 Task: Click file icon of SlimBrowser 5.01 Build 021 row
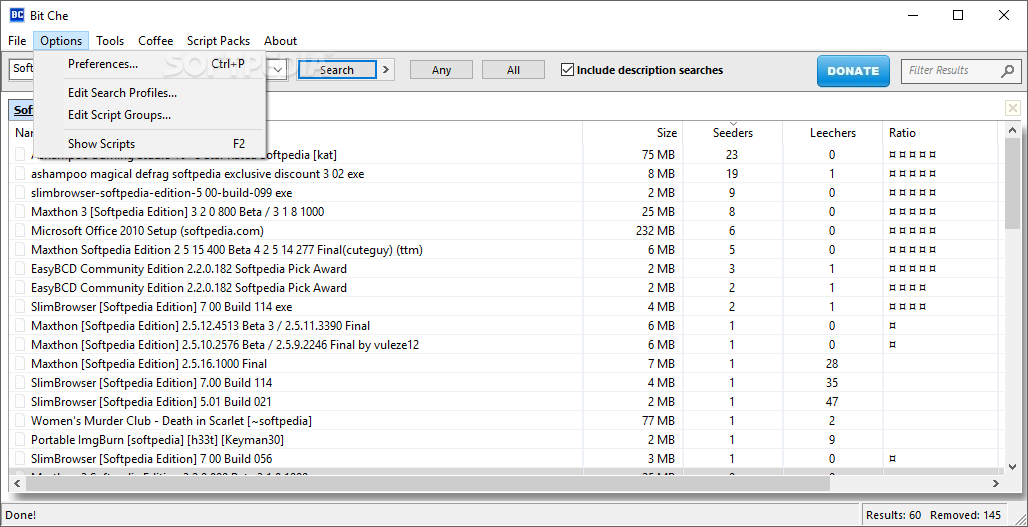click(x=20, y=402)
